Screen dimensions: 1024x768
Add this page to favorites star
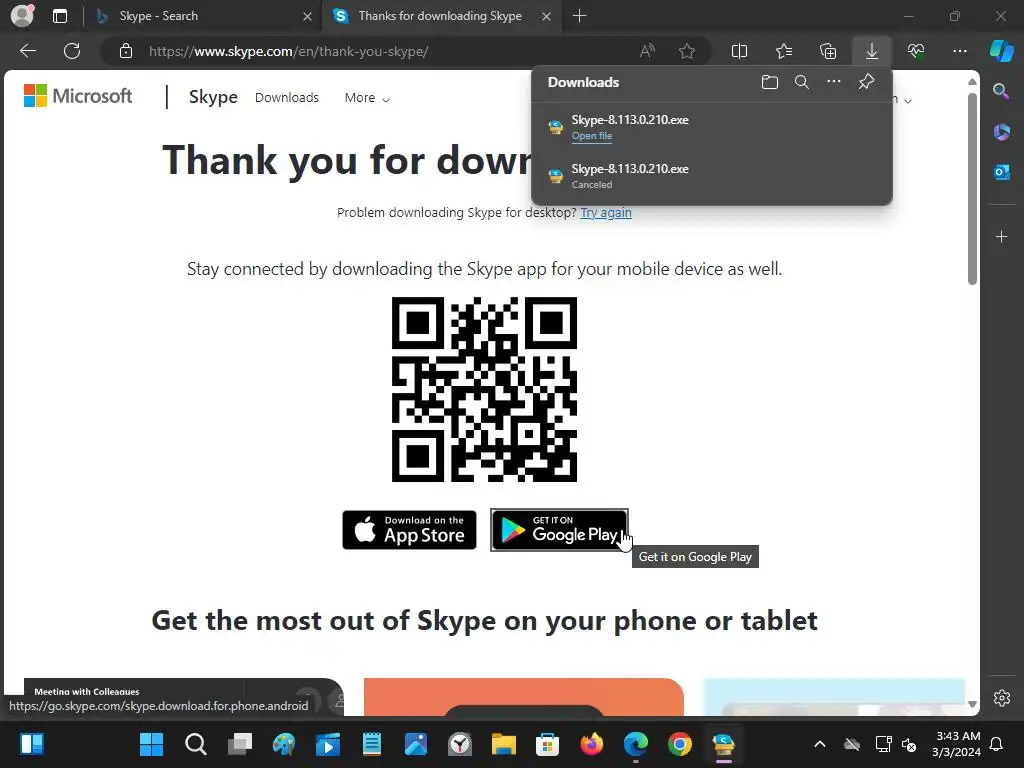(686, 51)
